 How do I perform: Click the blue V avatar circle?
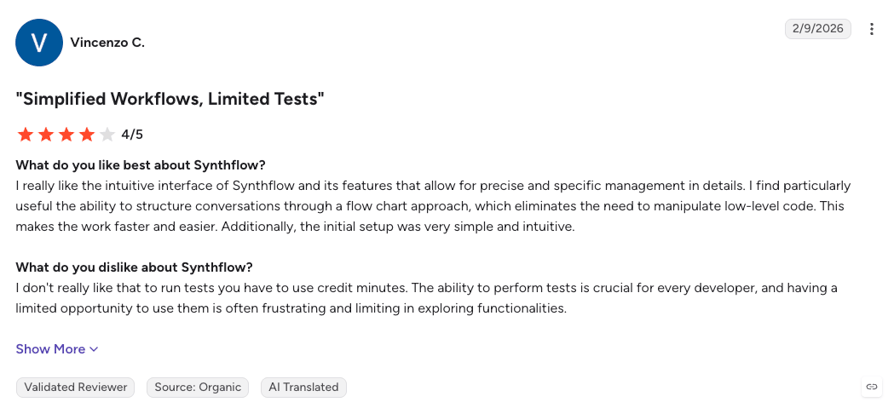pyautogui.click(x=39, y=43)
